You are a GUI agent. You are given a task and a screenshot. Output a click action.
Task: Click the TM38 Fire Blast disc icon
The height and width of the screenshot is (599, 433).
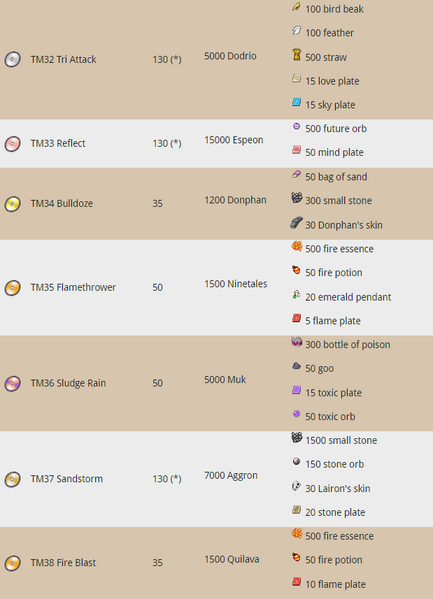tap(12, 563)
